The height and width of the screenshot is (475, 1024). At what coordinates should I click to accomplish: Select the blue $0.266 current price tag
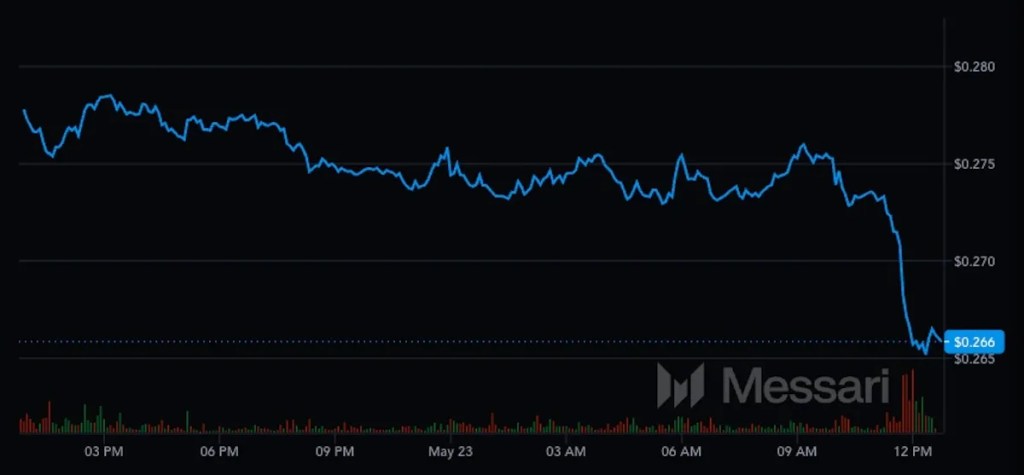(973, 342)
